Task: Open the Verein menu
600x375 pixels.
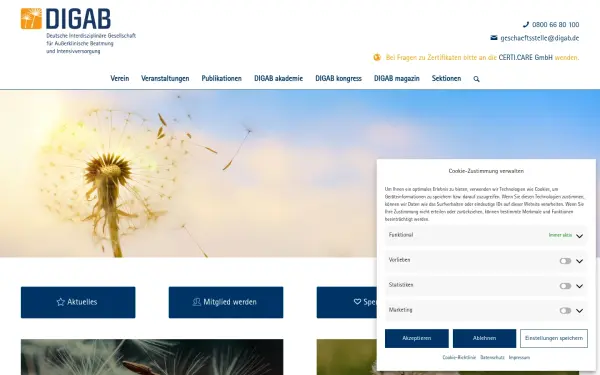Action: pos(120,78)
